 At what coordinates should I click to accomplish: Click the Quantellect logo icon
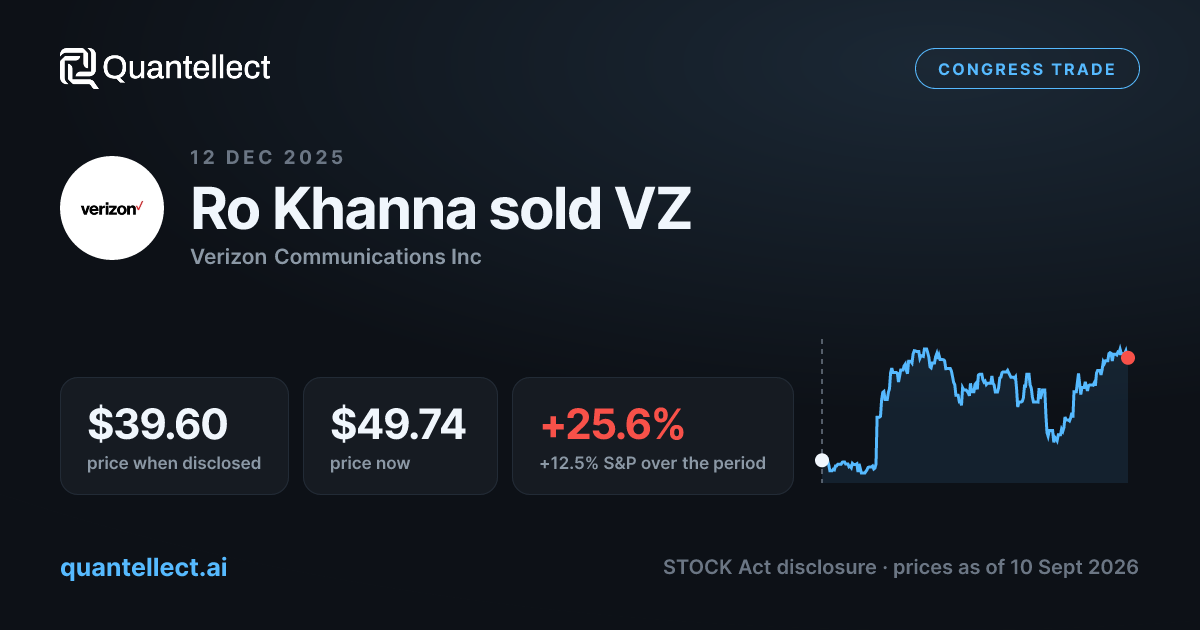[79, 68]
